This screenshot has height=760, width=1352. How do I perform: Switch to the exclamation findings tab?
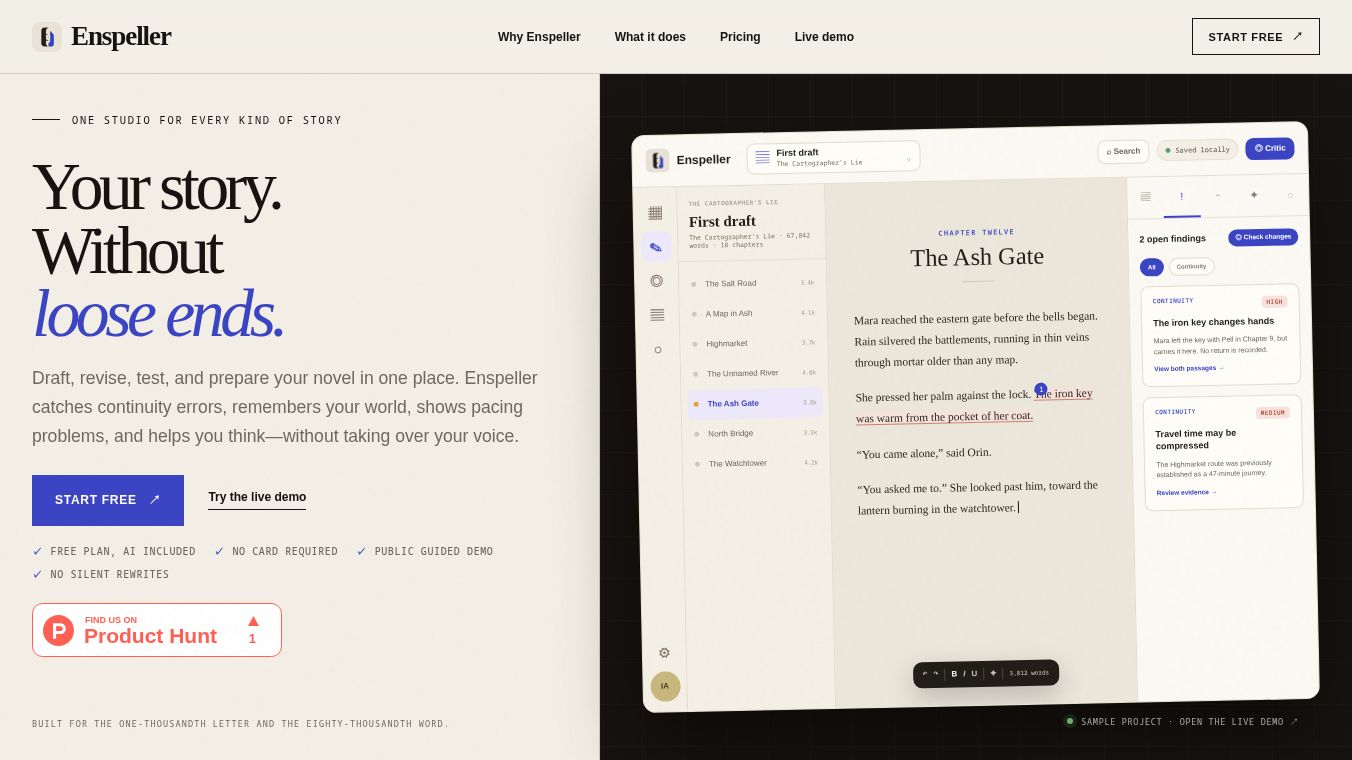1181,196
